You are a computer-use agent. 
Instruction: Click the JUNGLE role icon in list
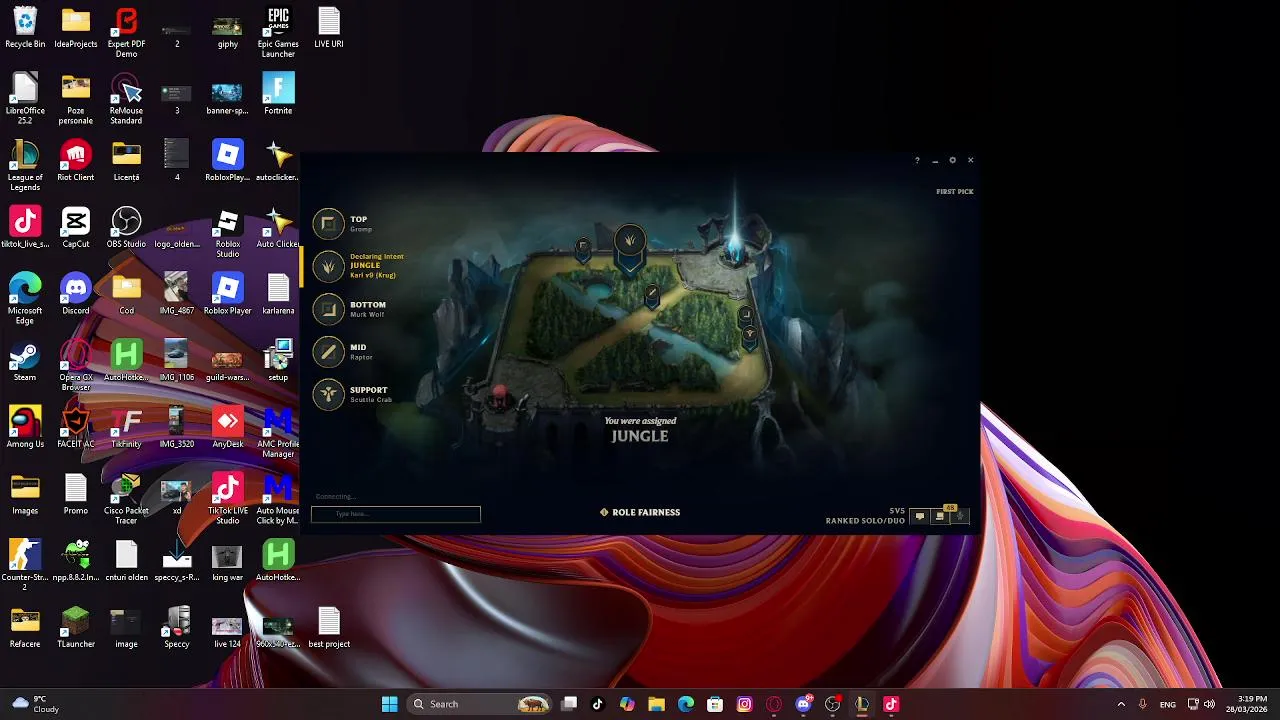click(328, 267)
